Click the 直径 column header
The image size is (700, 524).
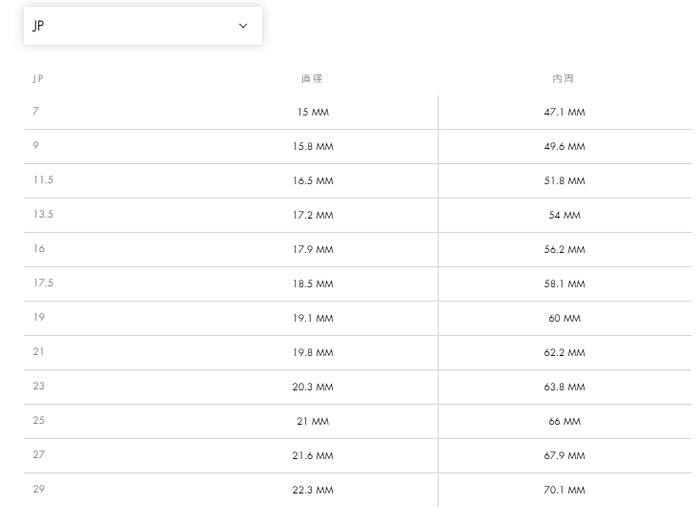(312, 78)
